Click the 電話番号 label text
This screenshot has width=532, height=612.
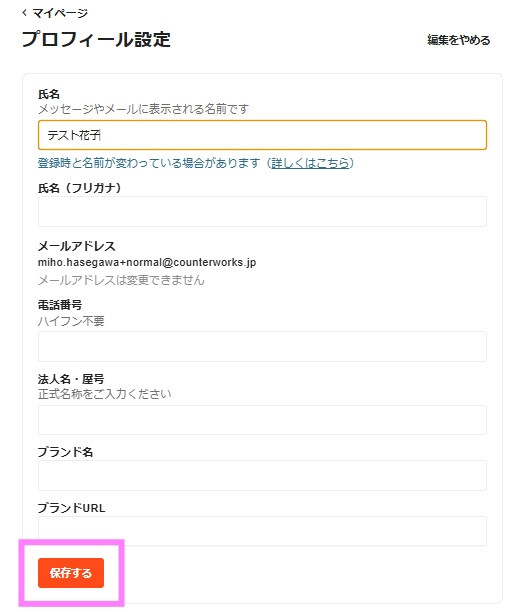click(60, 305)
